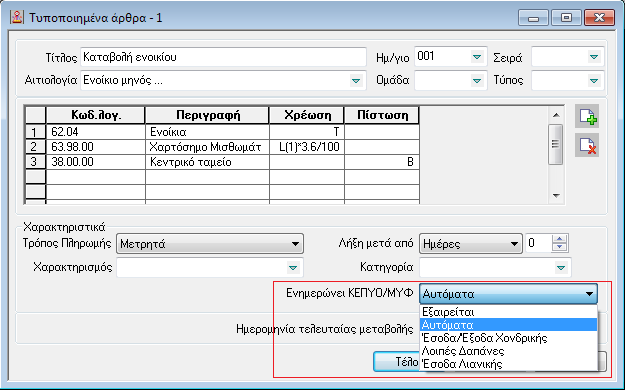The width and height of the screenshot is (625, 390).
Task: Click the Τίτλος input field
Action: [x=223, y=57]
